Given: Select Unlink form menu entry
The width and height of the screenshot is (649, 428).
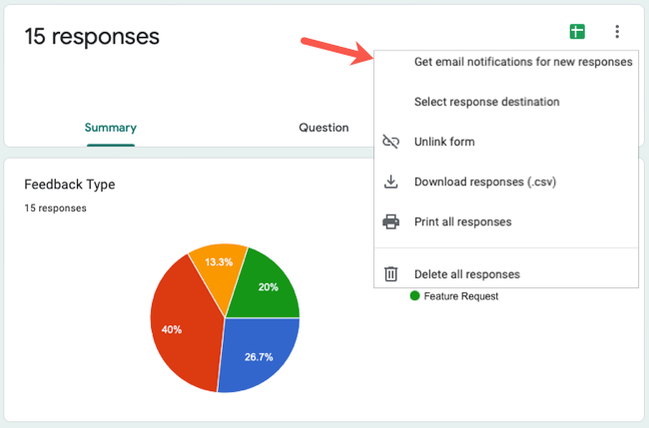Looking at the screenshot, I should (x=444, y=142).
